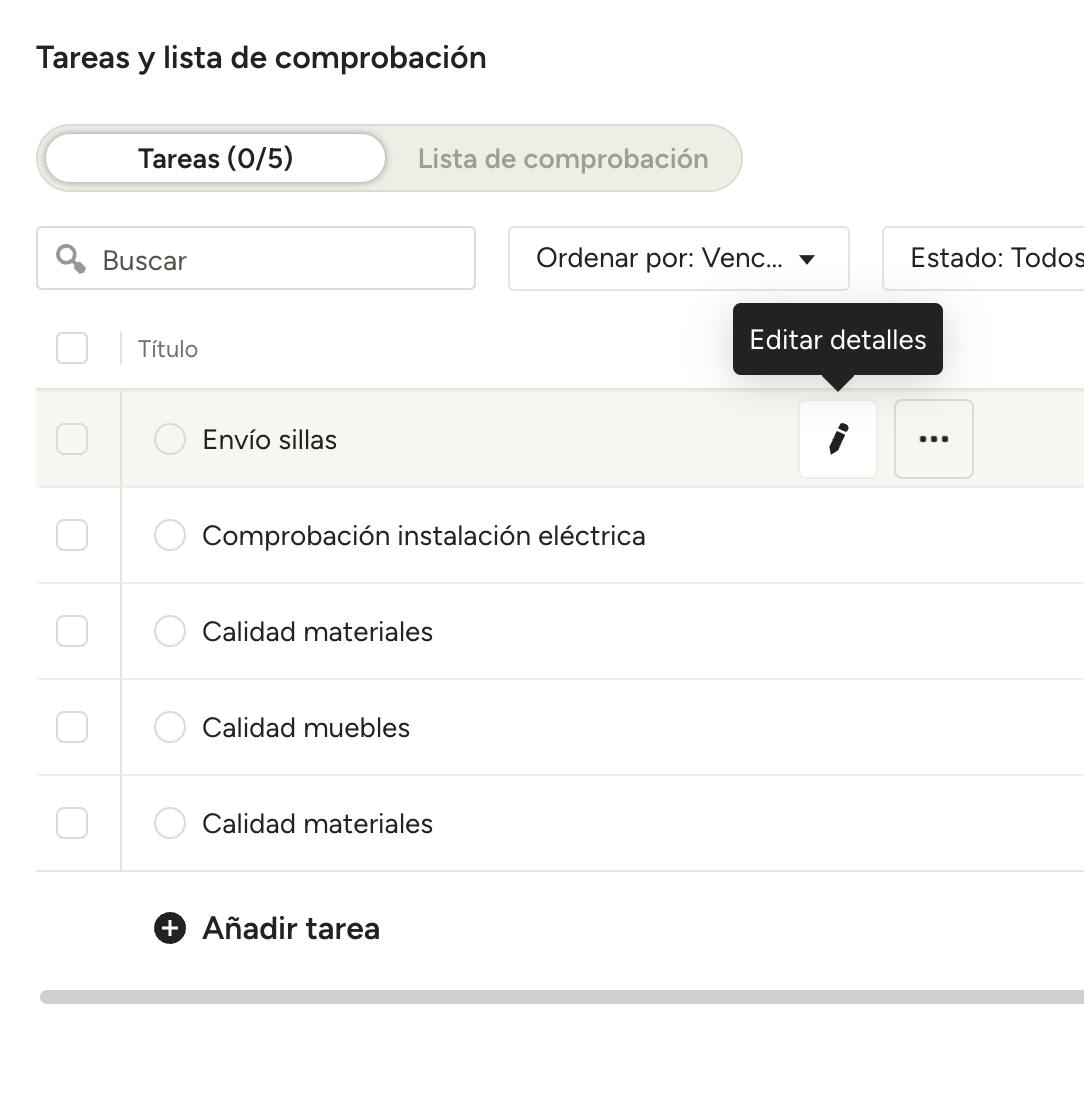The height and width of the screenshot is (1120, 1084).
Task: Check the box for Envío sillas row
Action: (72, 439)
